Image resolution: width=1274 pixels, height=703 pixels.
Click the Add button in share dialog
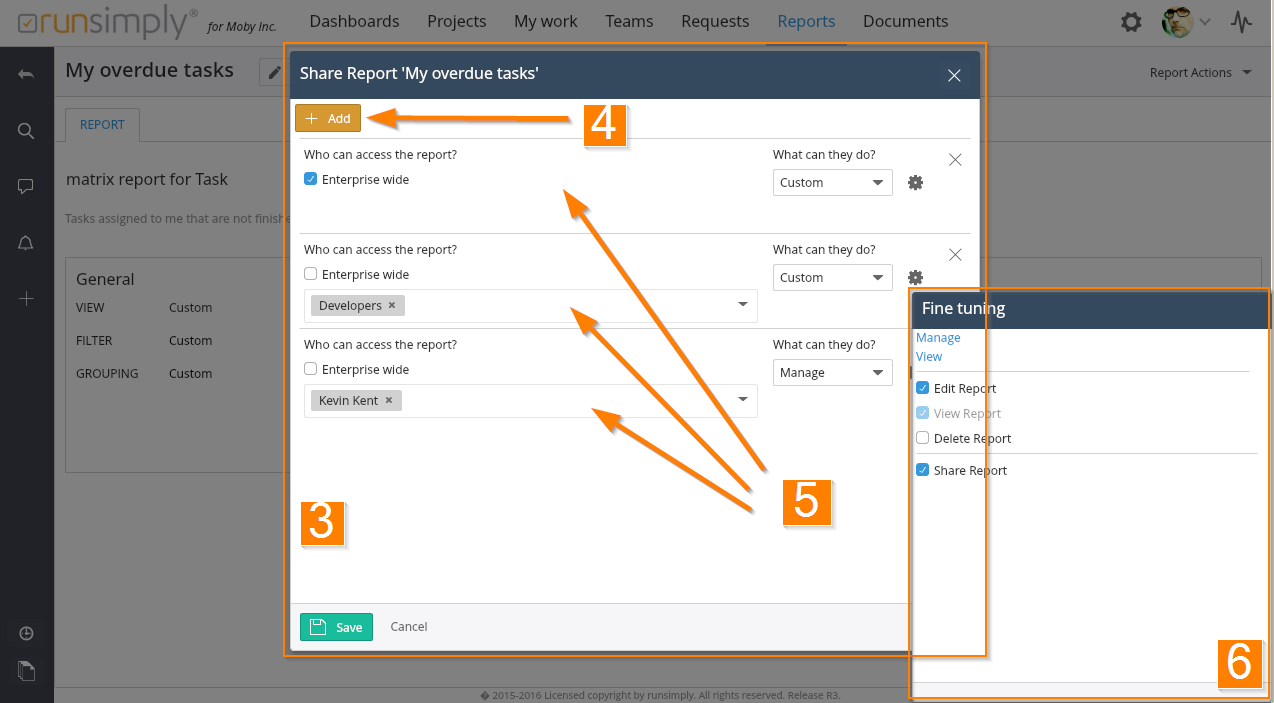pyautogui.click(x=328, y=118)
